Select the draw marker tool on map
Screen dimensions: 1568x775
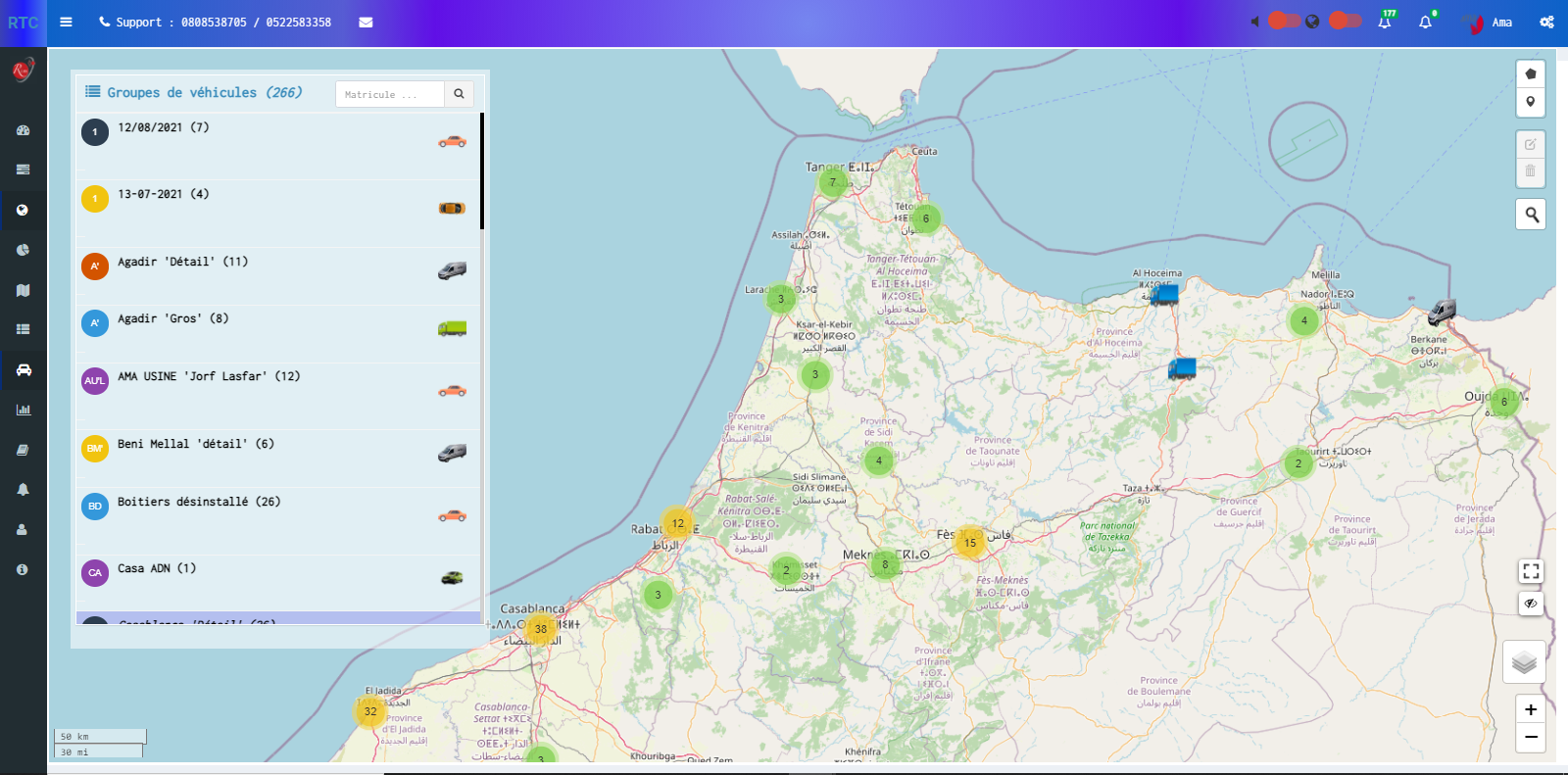[1531, 102]
